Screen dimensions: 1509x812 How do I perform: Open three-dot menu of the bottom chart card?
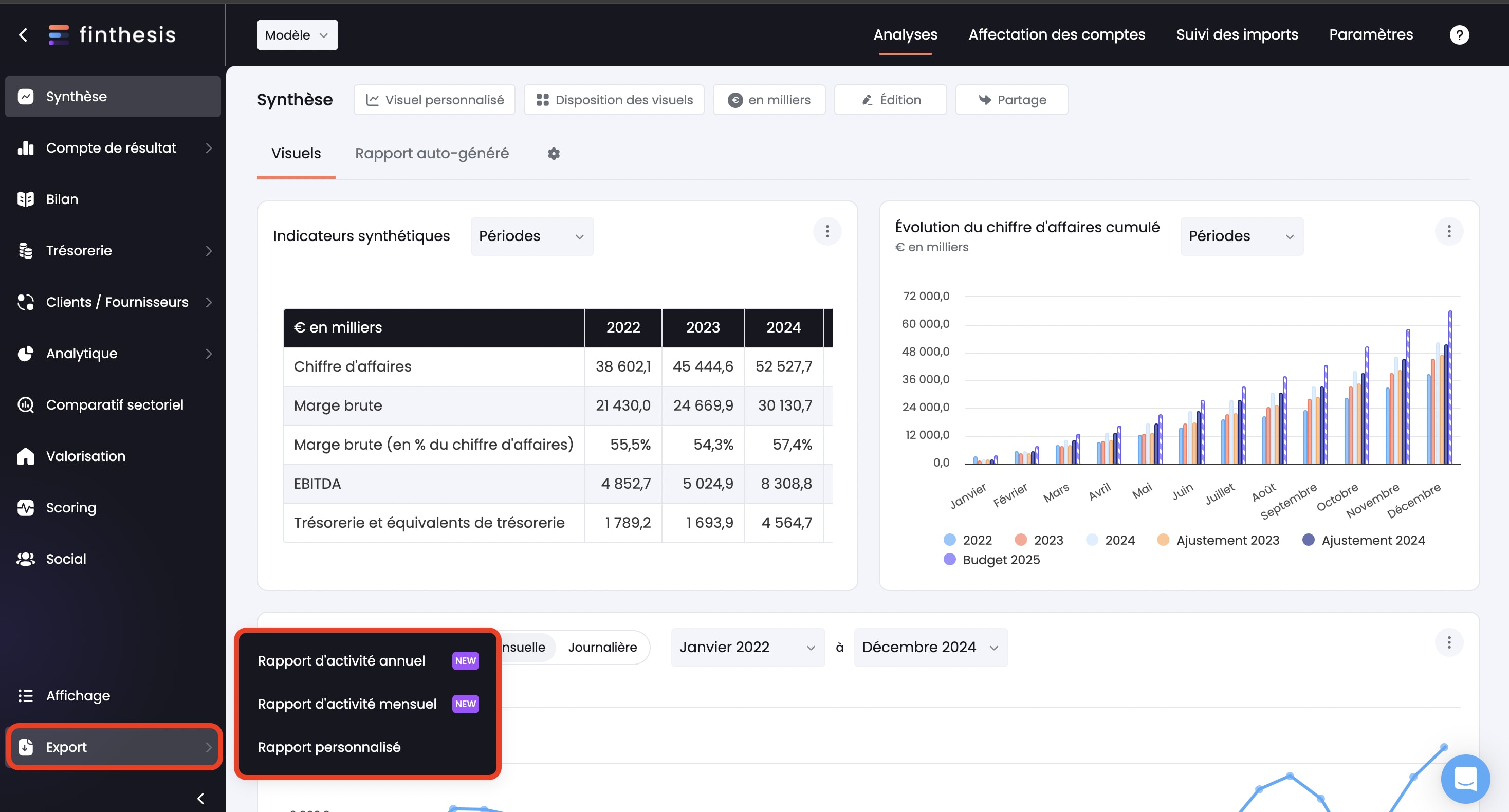(x=1449, y=643)
